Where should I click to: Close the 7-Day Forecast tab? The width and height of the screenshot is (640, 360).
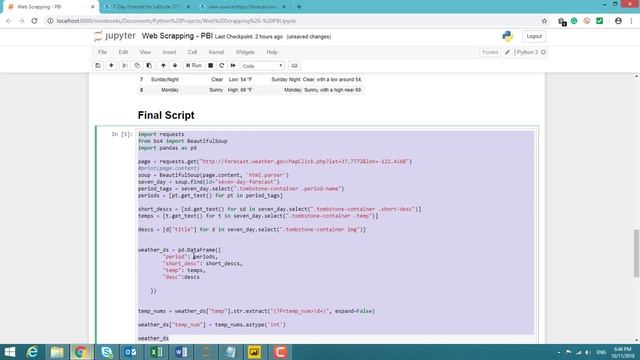[188, 7]
